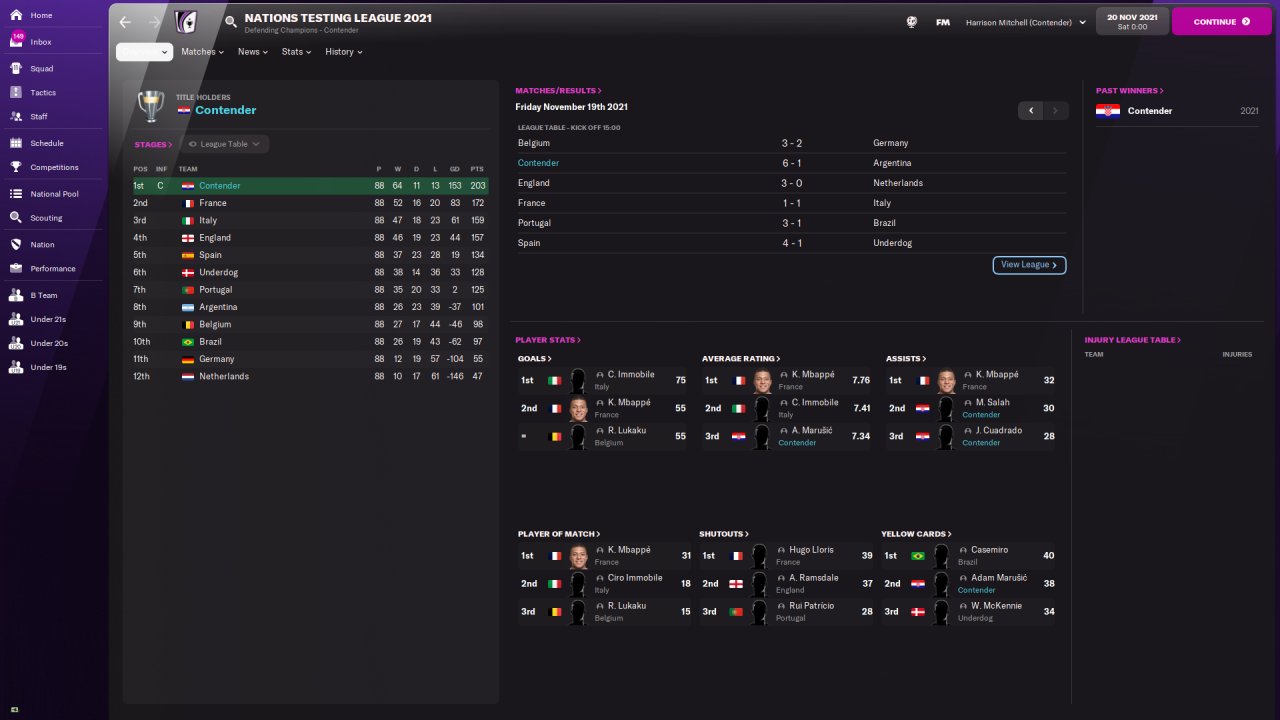The height and width of the screenshot is (720, 1280).
Task: Select Contender row in league table
Action: point(310,186)
